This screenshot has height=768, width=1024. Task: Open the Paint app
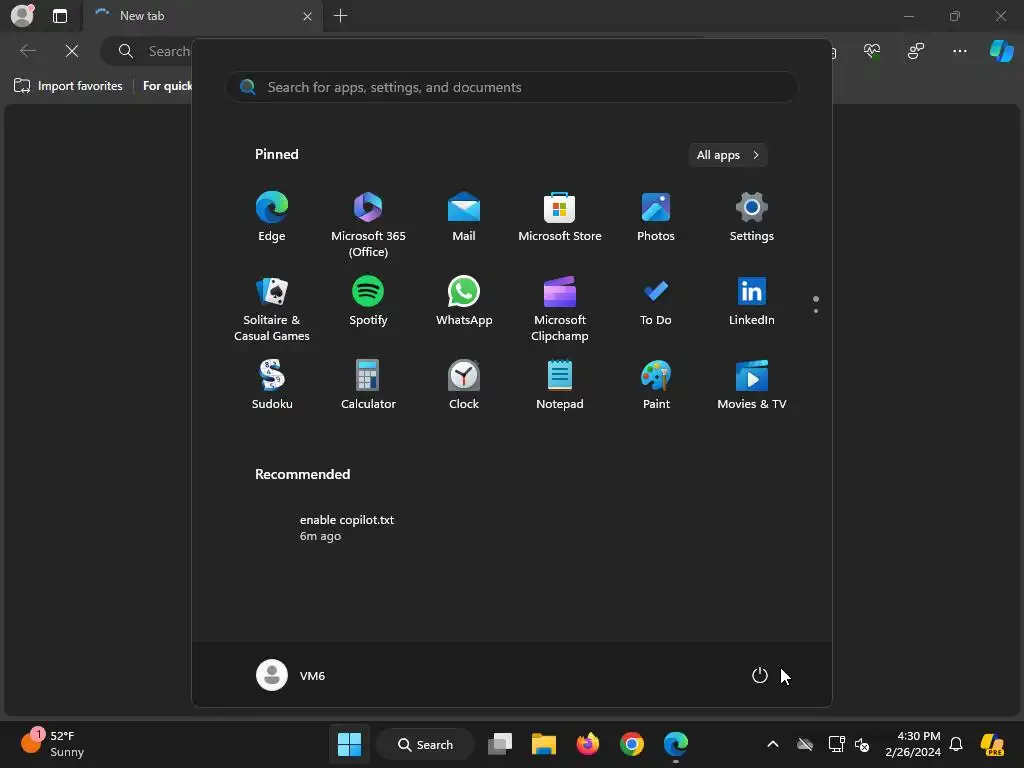(x=656, y=385)
